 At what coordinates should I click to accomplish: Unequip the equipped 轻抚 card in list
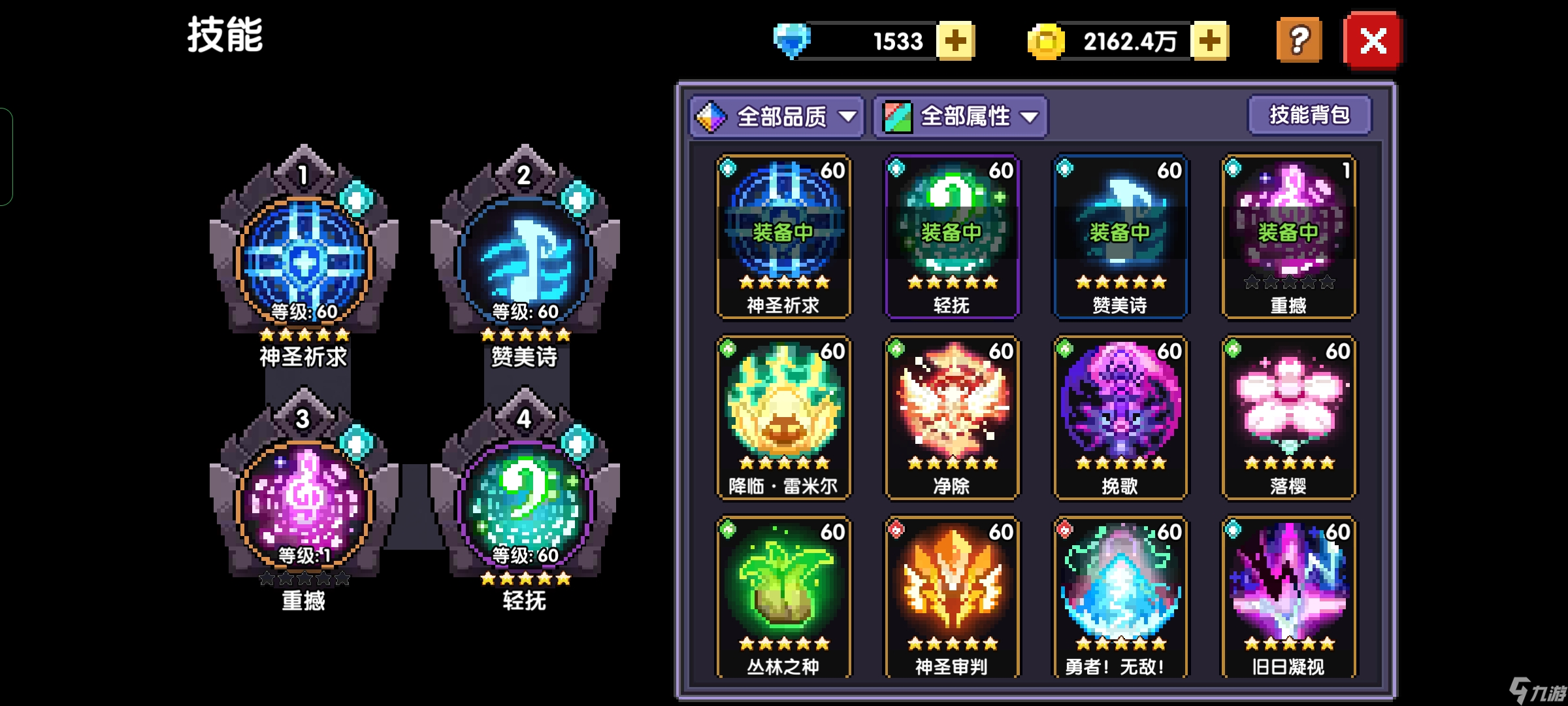952,237
